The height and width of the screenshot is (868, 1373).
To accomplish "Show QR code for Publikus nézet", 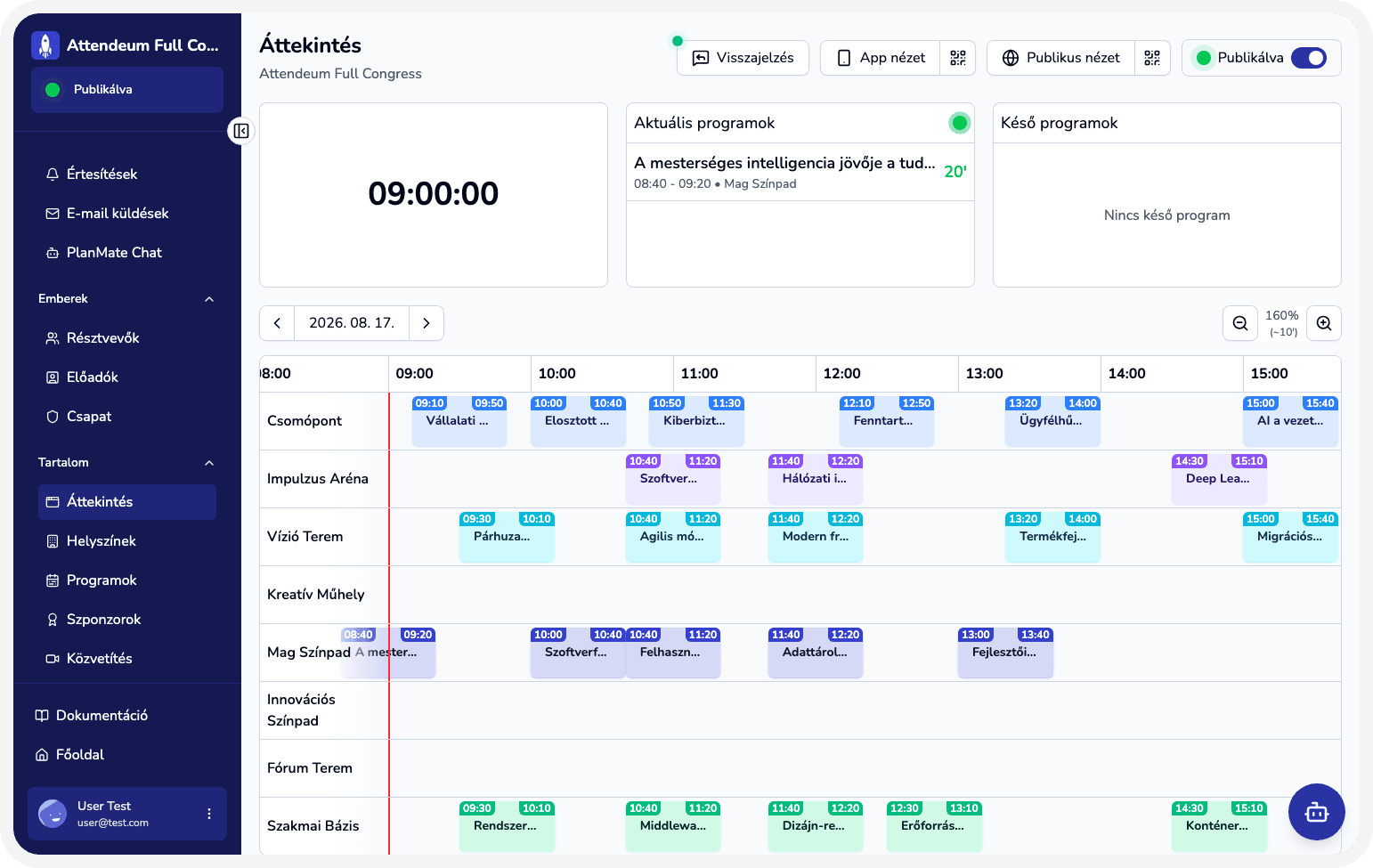I will (x=1152, y=58).
